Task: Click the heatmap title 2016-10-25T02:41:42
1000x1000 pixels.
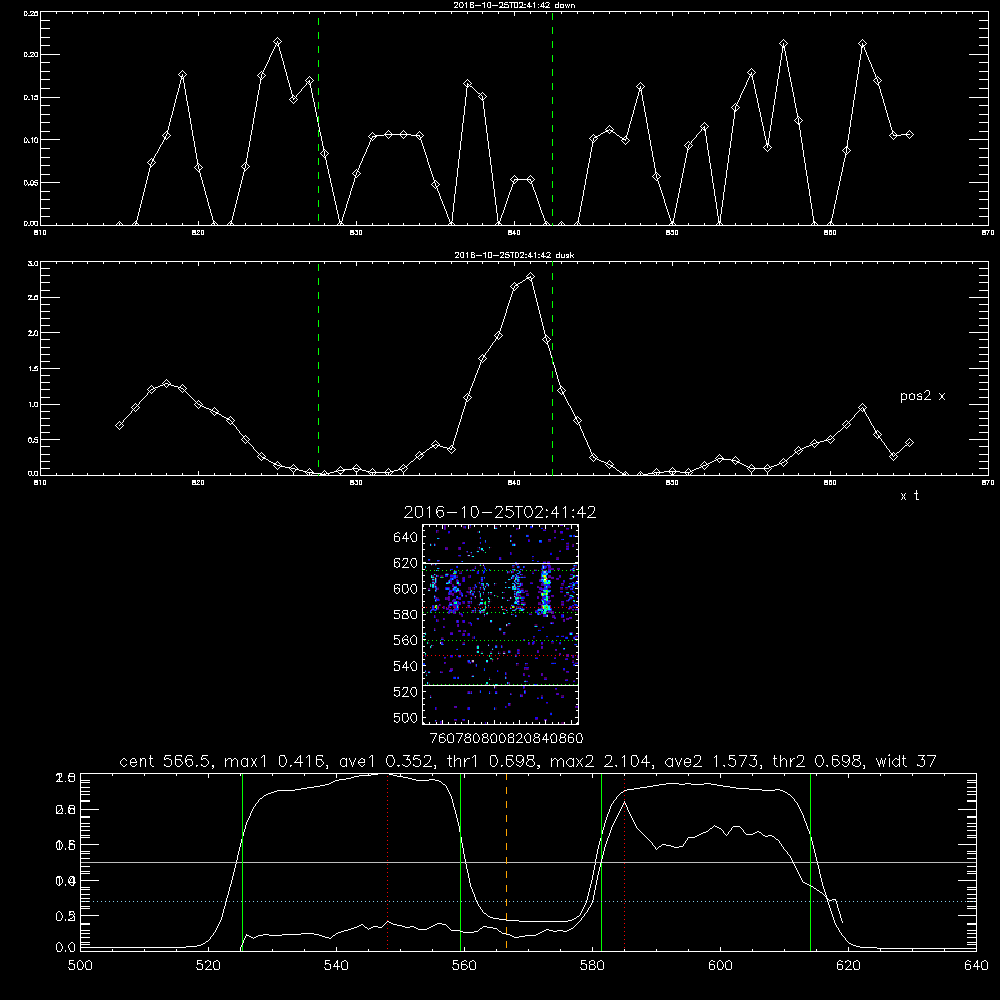Action: click(500, 513)
